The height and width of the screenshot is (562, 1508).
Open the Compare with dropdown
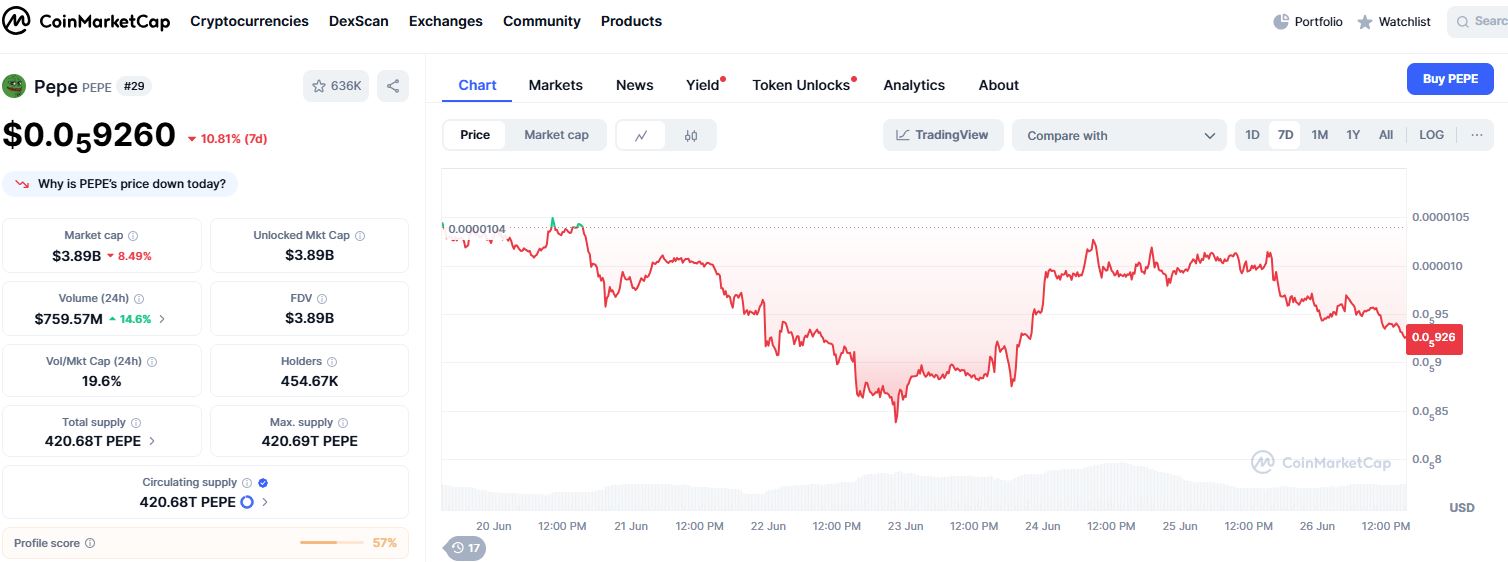(1119, 135)
